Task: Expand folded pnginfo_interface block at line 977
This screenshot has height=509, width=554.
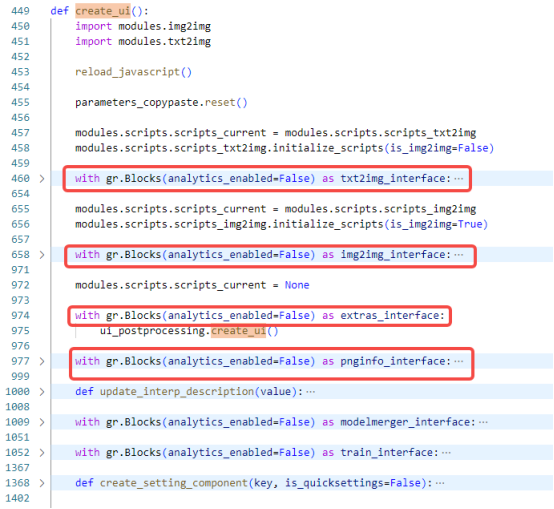Action: pyautogui.click(x=42, y=361)
